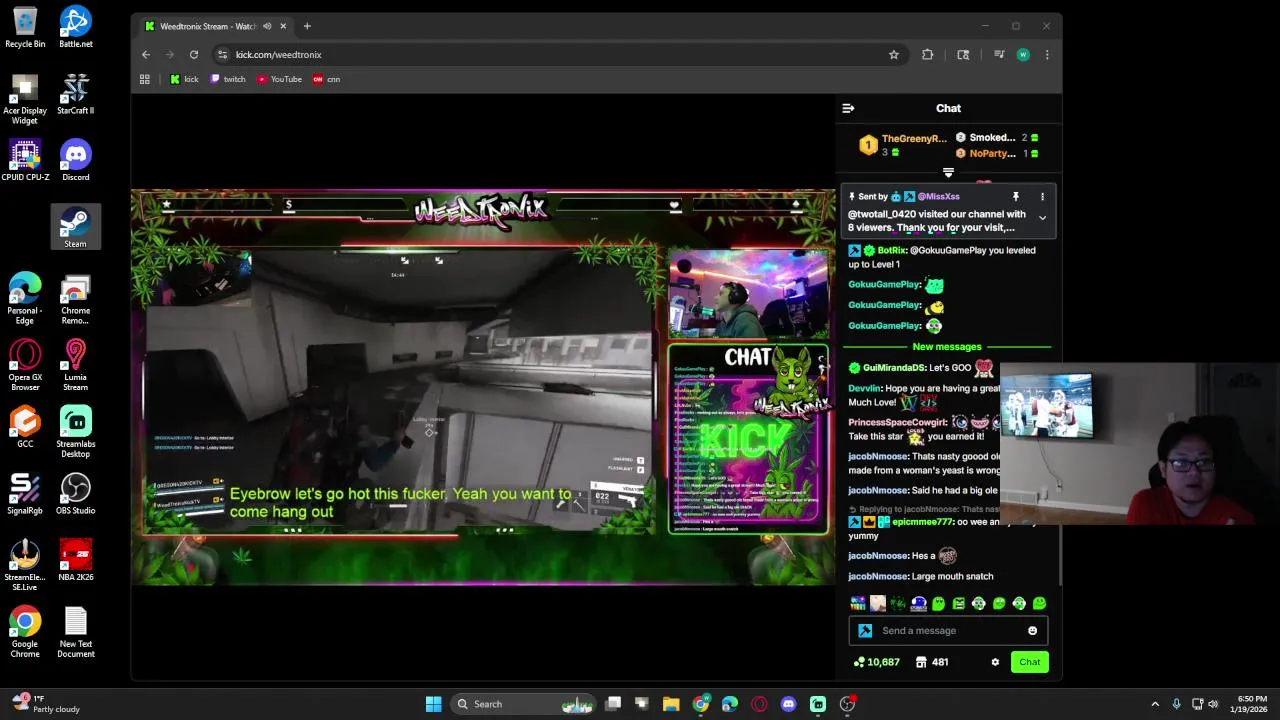Pick the last green smiling emote in bar
This screenshot has width=1280, height=720.
pos(1039,603)
